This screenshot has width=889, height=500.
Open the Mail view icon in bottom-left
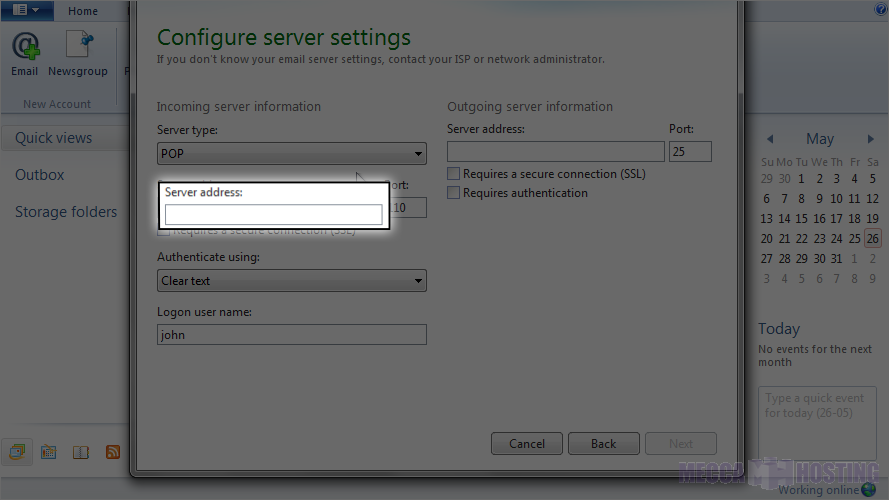17,452
